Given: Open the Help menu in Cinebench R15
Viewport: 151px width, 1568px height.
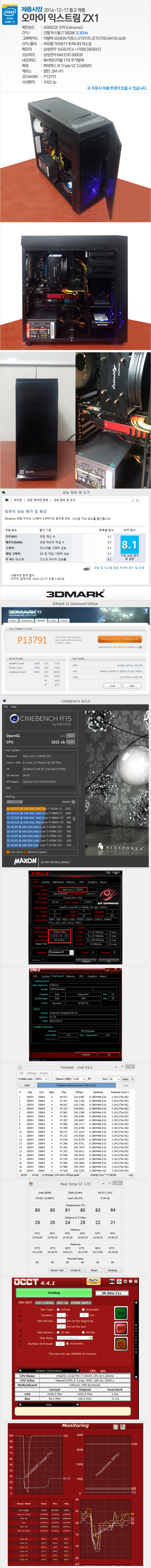Looking at the screenshot, I should click(13, 707).
